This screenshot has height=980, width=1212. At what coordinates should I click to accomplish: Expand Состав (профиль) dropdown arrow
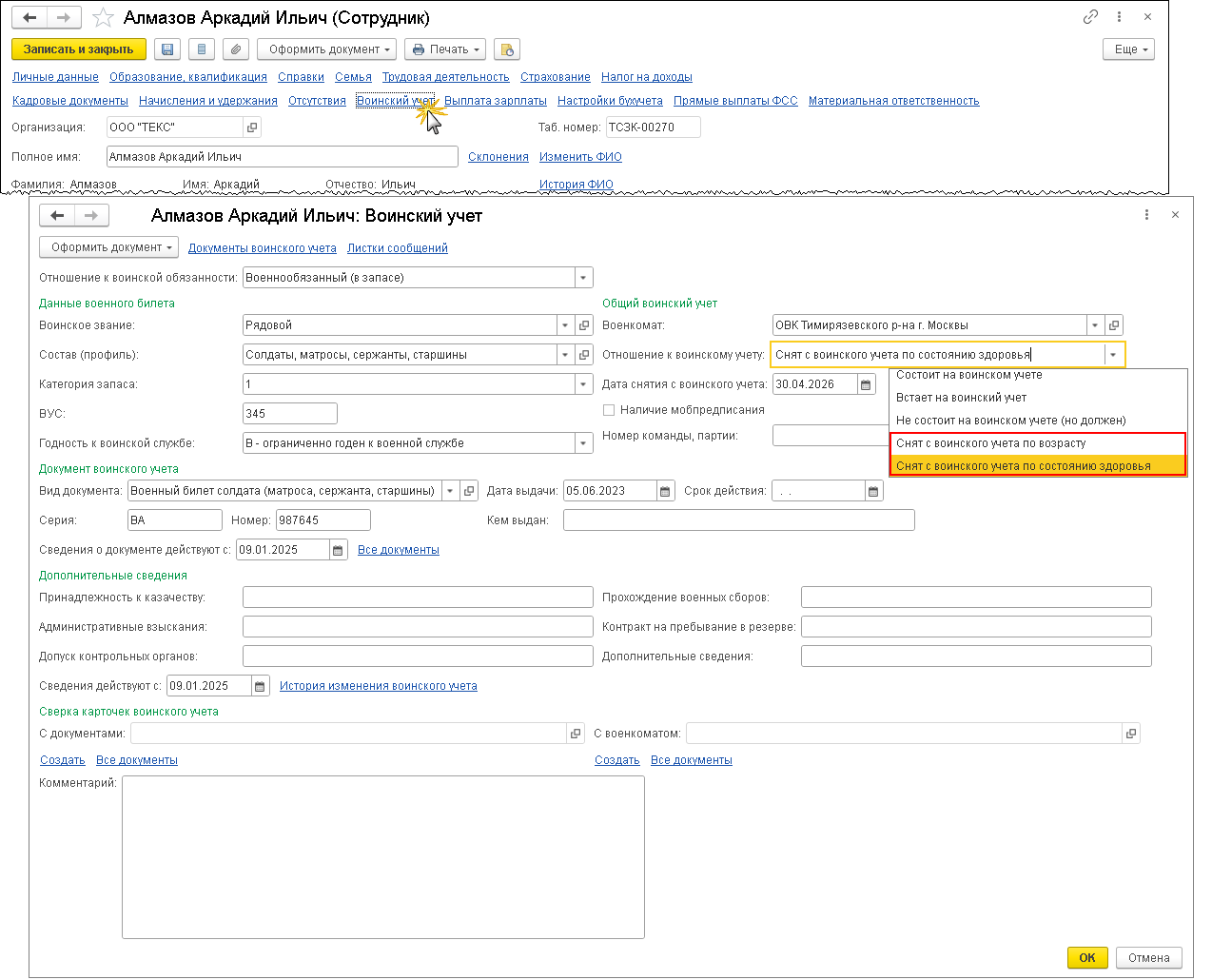tap(565, 355)
